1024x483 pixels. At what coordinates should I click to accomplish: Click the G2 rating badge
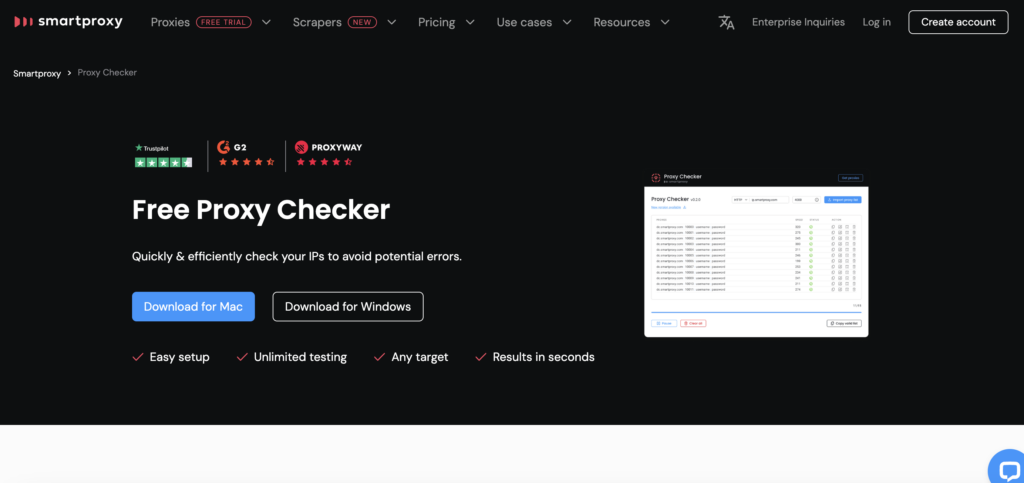tap(246, 155)
